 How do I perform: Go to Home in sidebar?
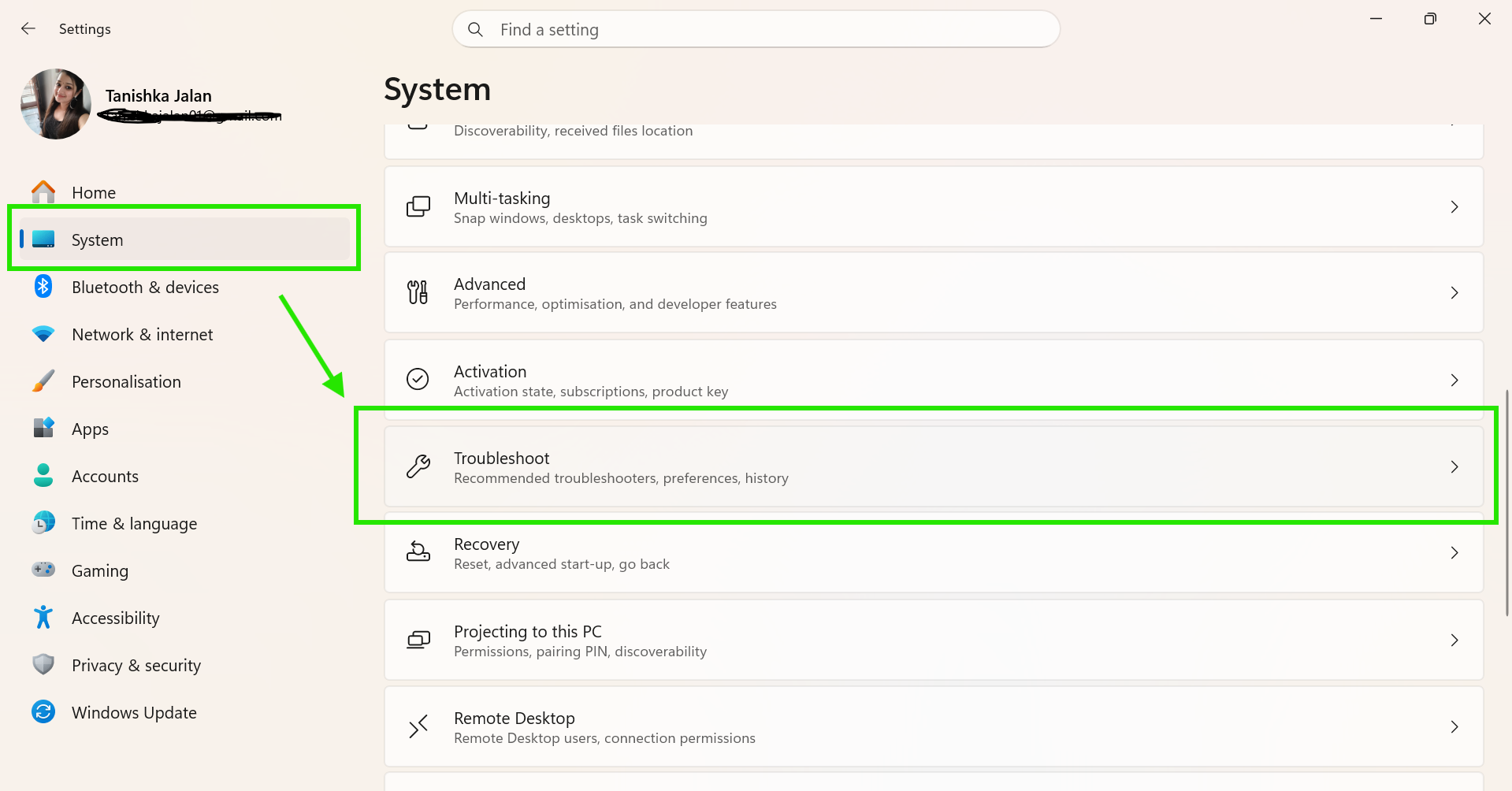(184, 192)
